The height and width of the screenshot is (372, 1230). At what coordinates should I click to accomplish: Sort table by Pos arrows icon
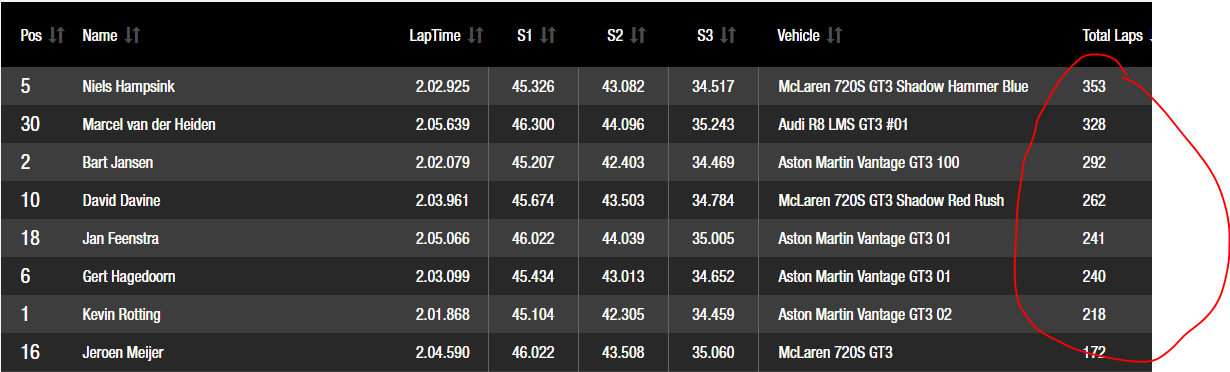point(57,35)
